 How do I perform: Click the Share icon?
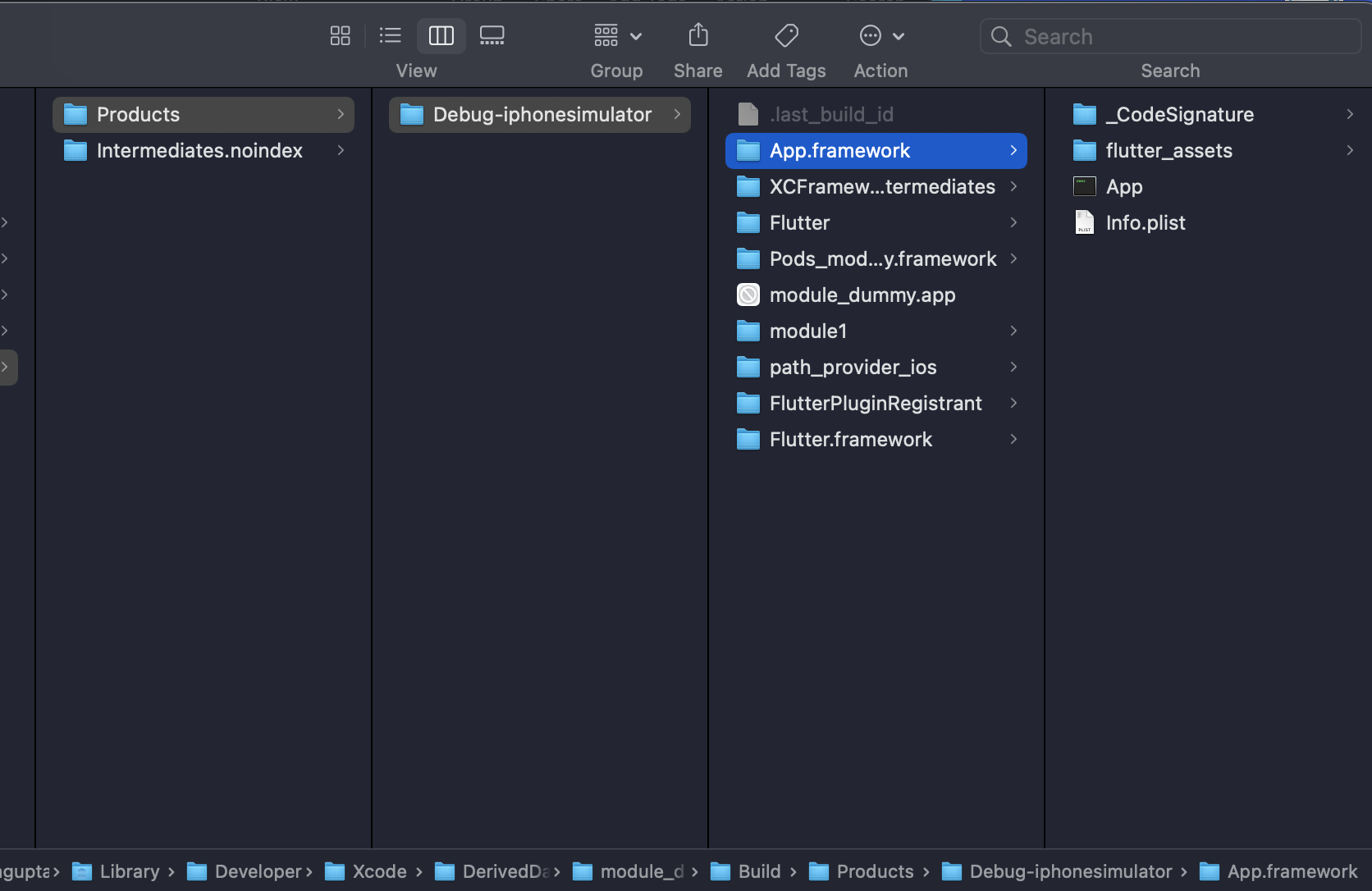coord(697,35)
